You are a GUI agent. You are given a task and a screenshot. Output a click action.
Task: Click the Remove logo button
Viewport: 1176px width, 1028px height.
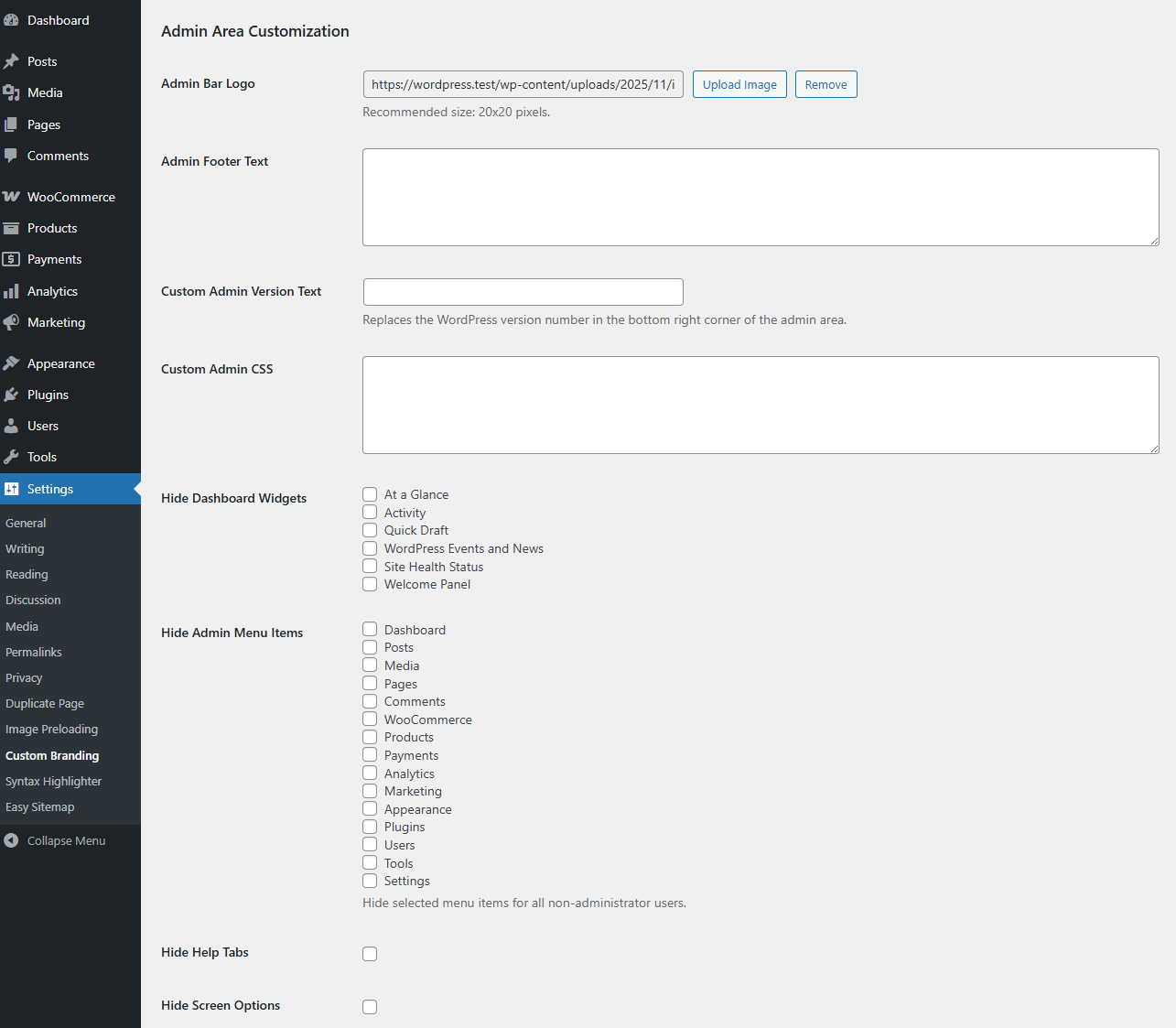[826, 84]
